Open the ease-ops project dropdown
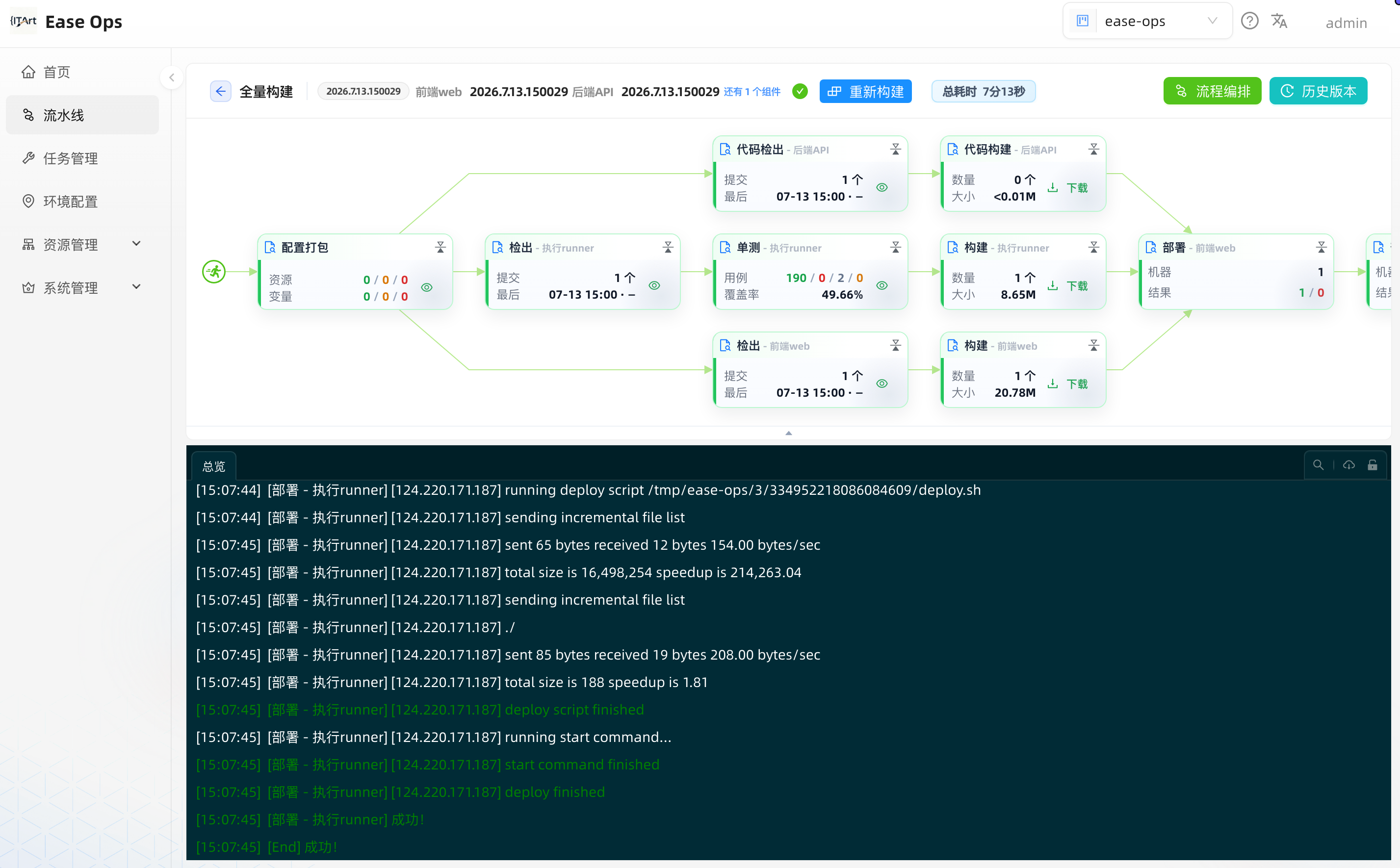Screen dimensions: 1400x868 point(1147,21)
